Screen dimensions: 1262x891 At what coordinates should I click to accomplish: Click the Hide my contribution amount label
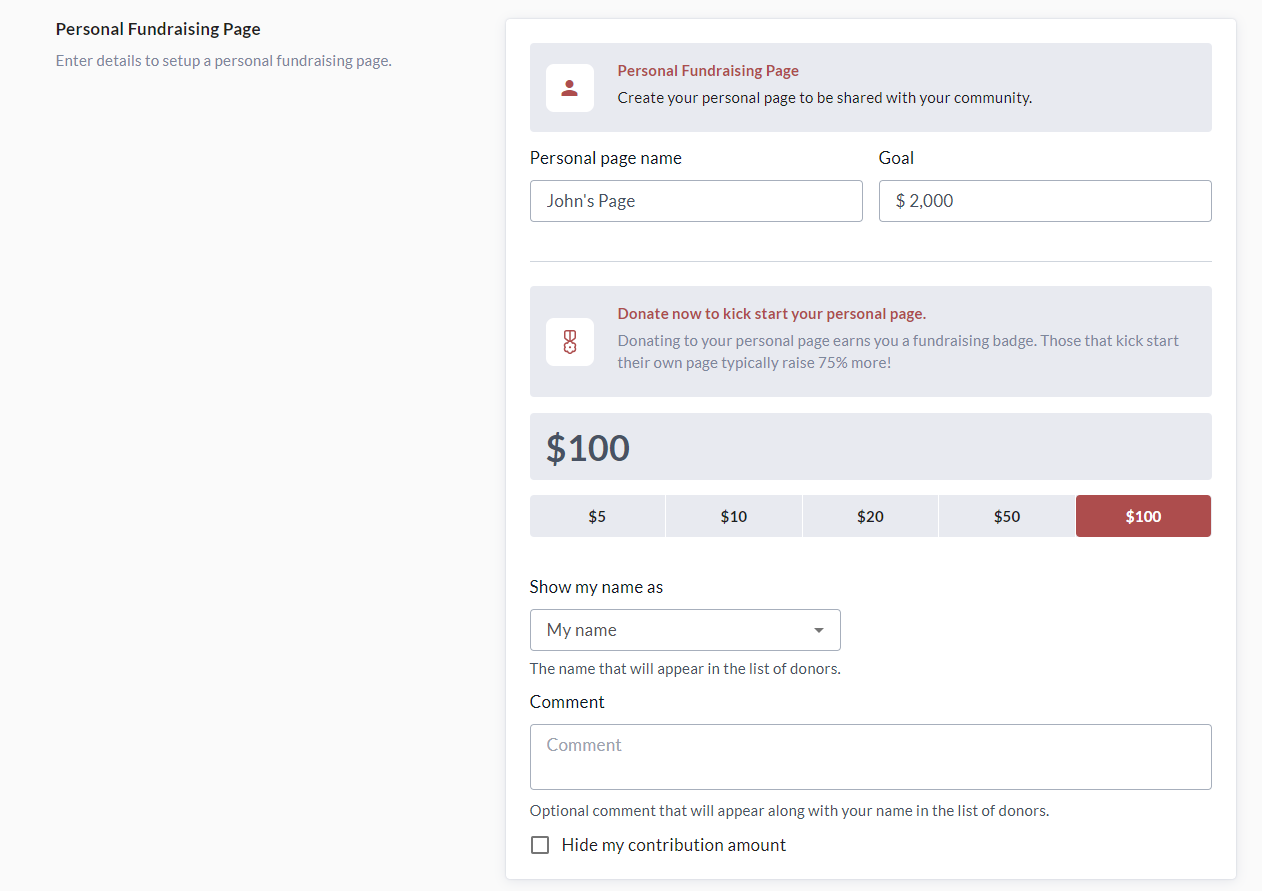674,845
